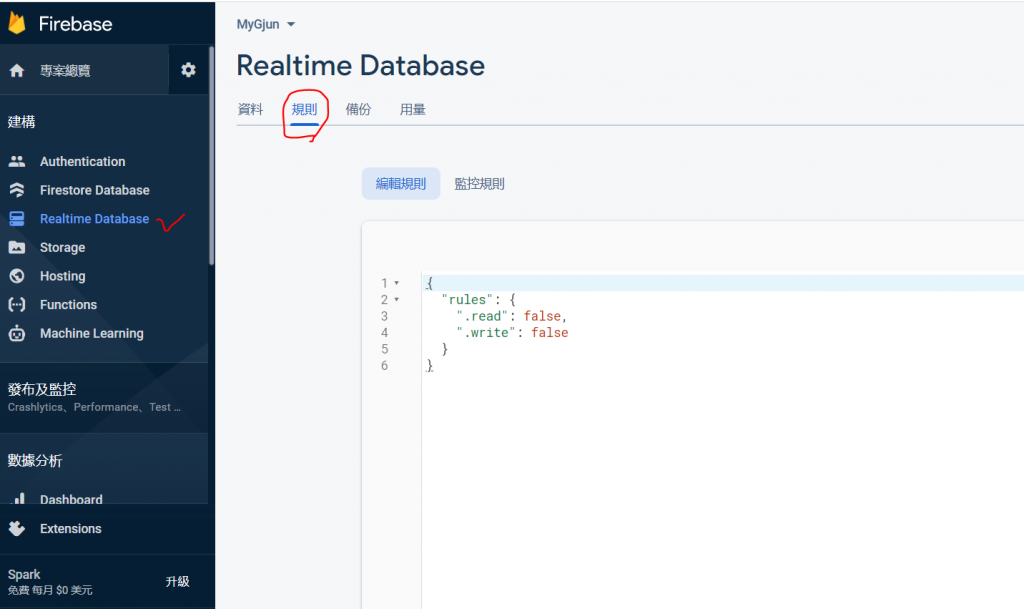The height and width of the screenshot is (609, 1024).
Task: Switch to the 資料 tab
Action: click(x=250, y=109)
